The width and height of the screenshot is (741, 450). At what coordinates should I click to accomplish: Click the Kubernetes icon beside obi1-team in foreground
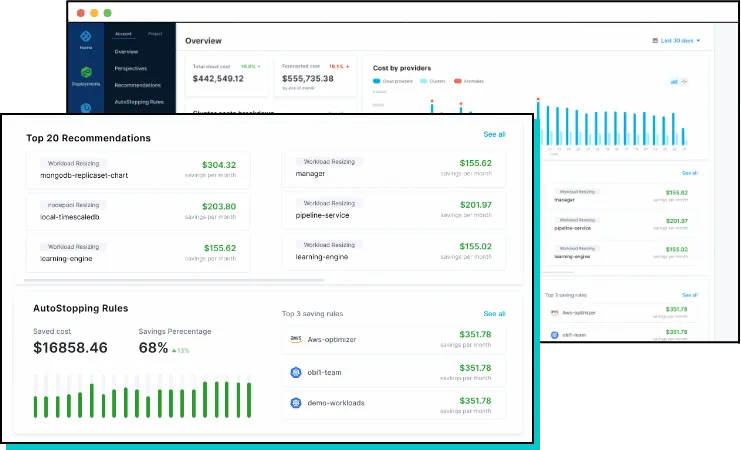tap(296, 372)
